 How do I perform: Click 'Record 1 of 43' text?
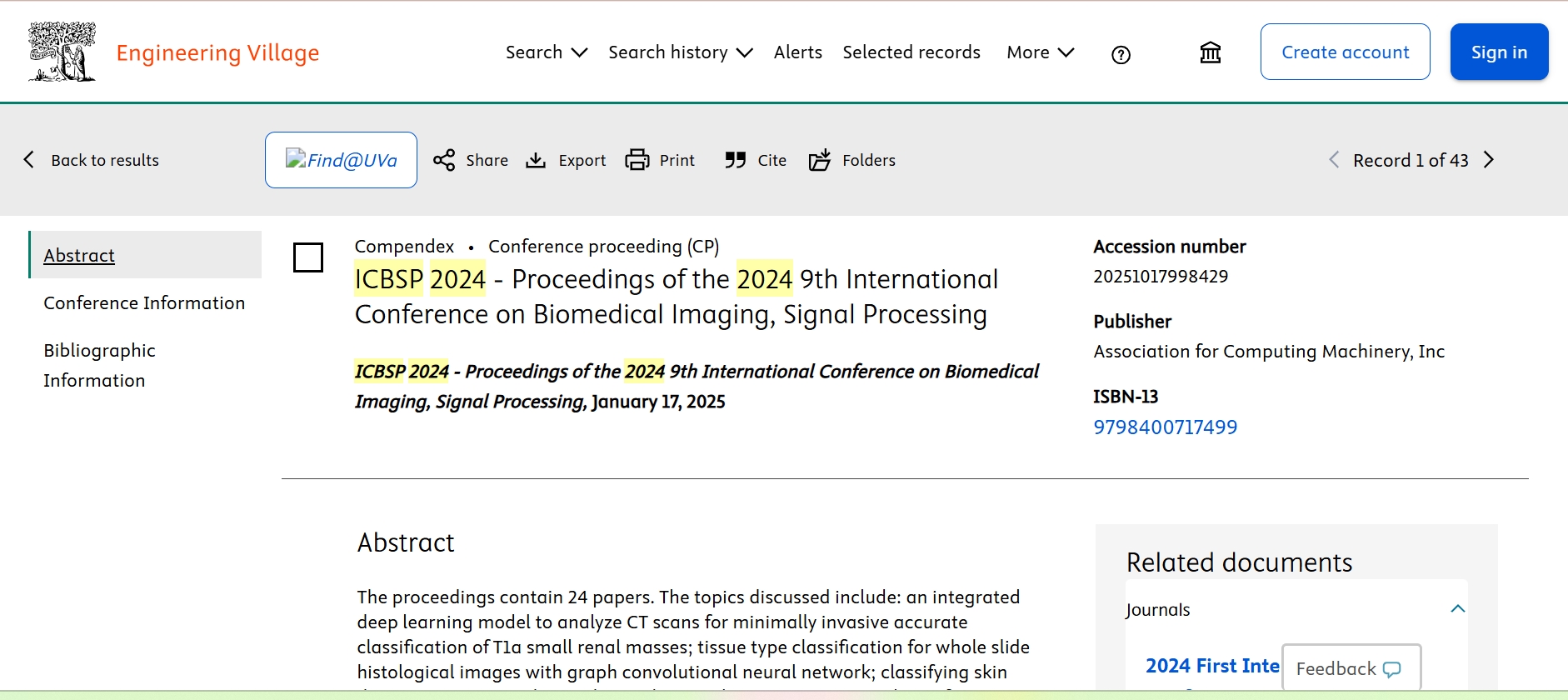1411,160
